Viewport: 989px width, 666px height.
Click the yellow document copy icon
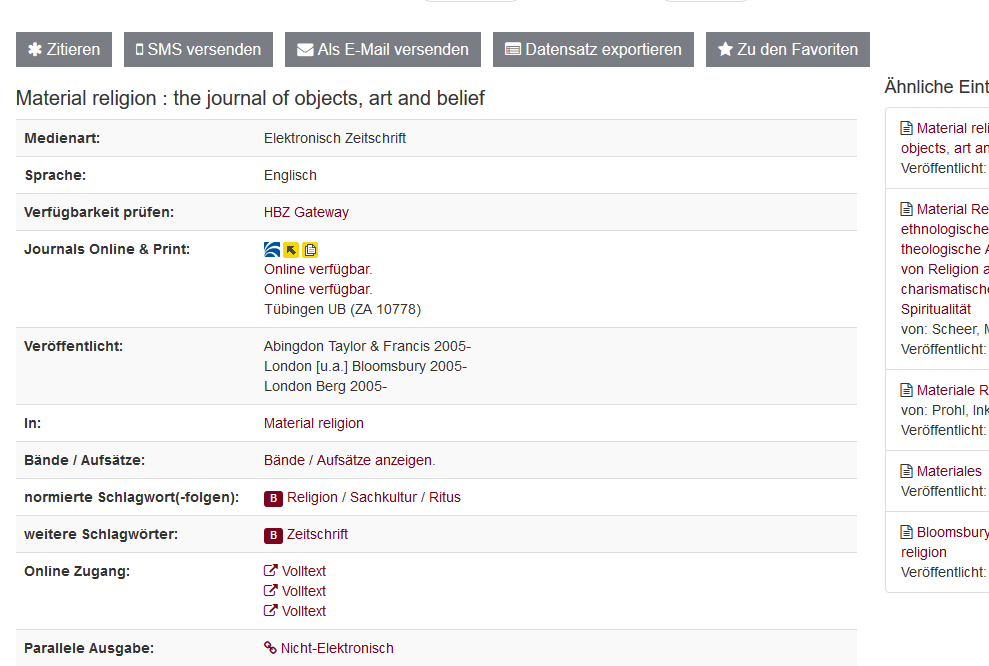[310, 250]
